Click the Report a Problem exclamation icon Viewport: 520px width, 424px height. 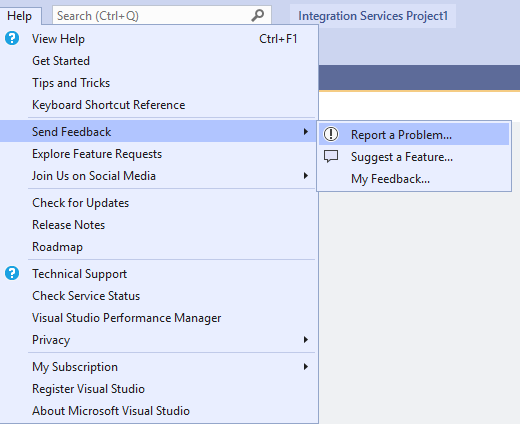pyautogui.click(x=331, y=134)
